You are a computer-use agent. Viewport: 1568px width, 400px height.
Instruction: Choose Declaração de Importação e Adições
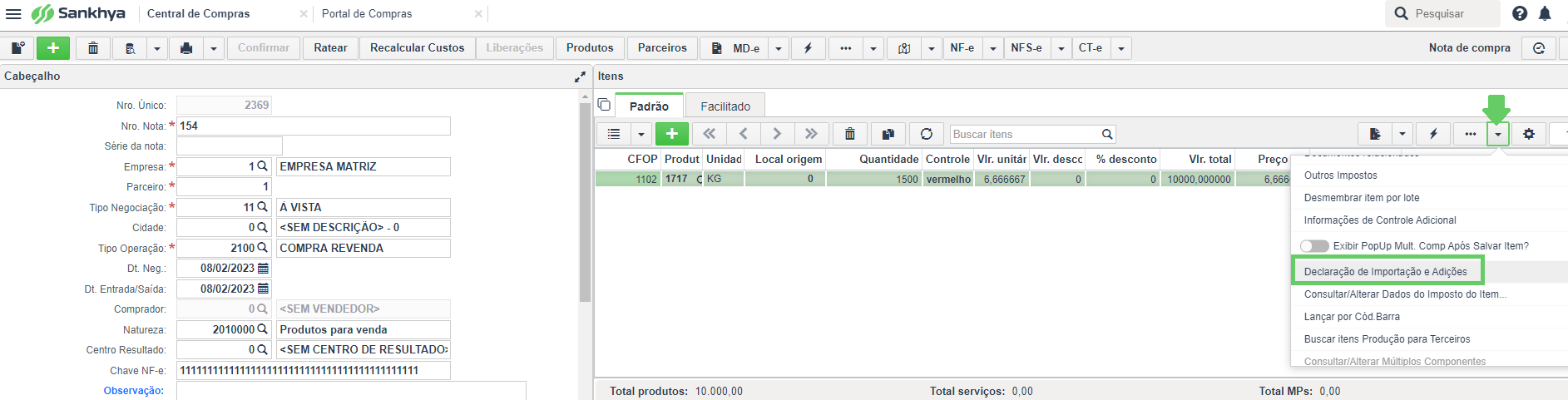tap(1386, 272)
